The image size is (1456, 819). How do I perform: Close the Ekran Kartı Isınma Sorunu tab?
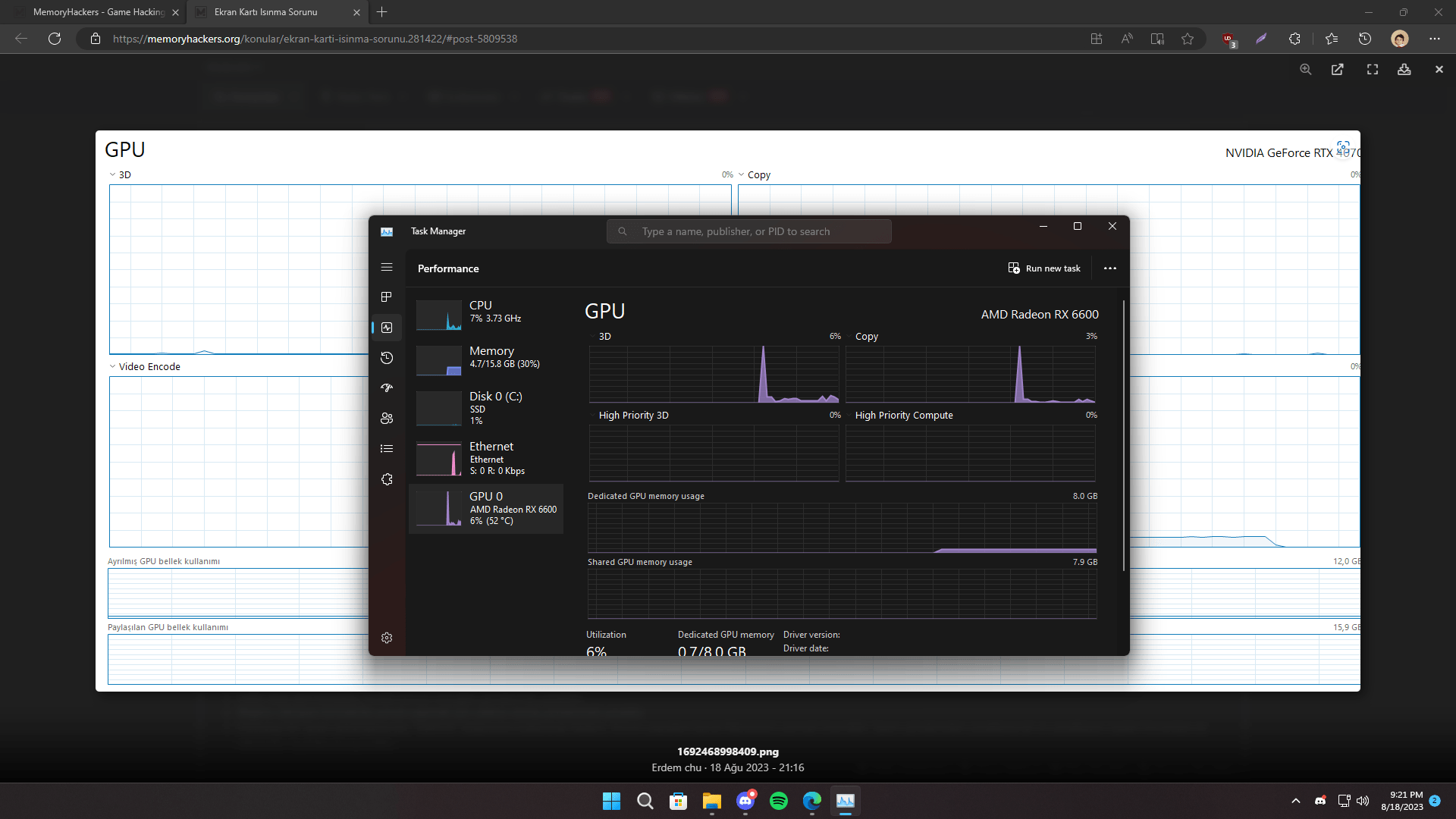357,12
